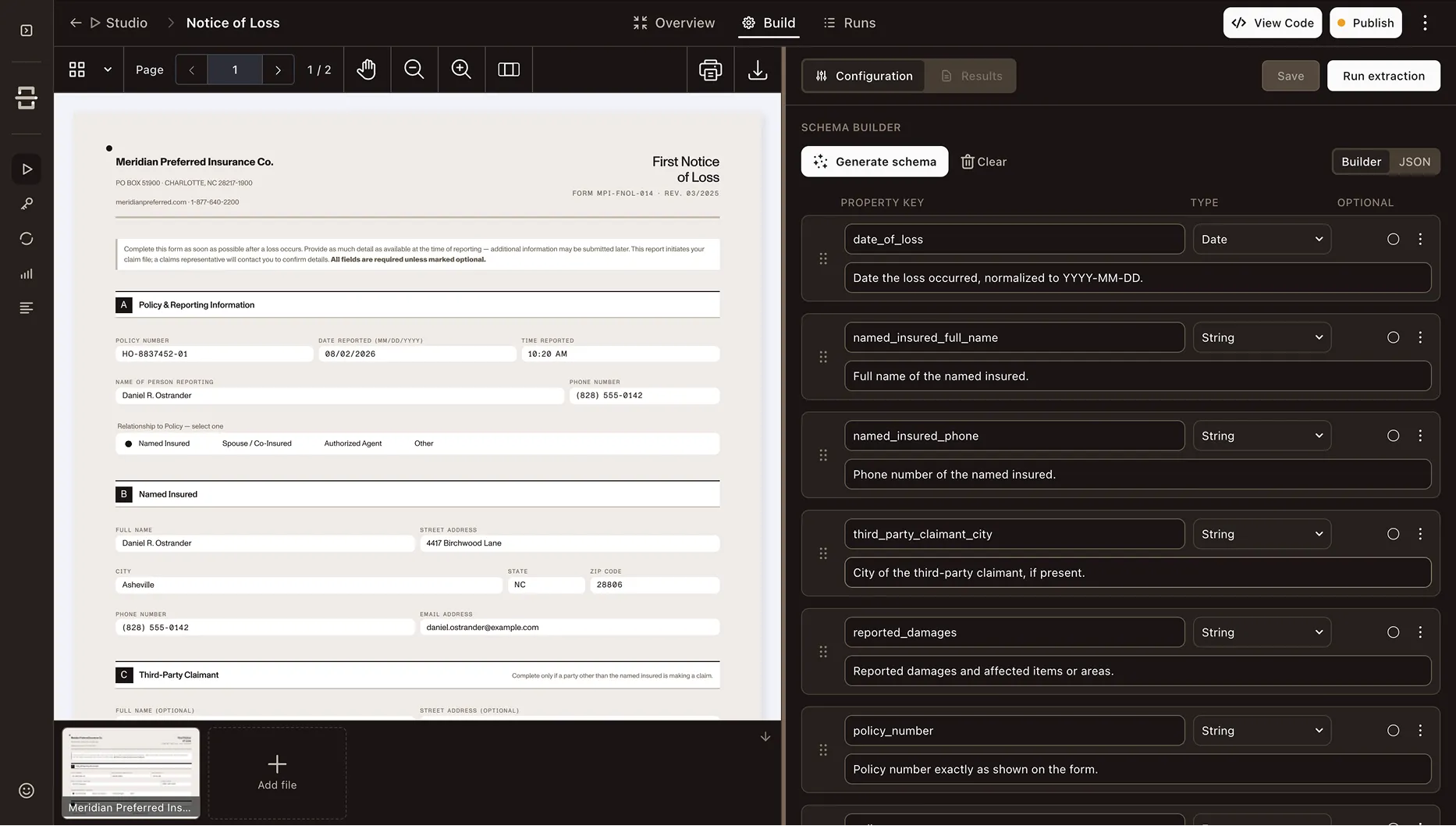Open type dropdown for reported_damages
This screenshot has width=1456, height=826.
pos(1262,633)
